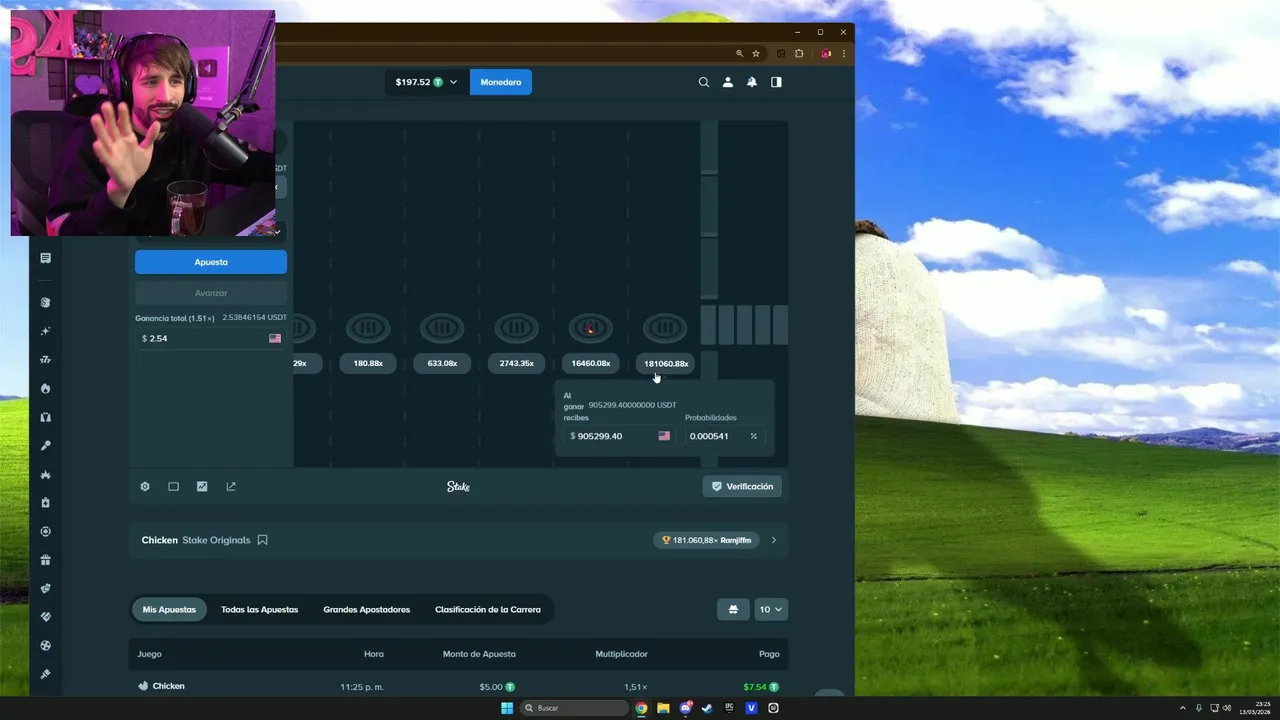The height and width of the screenshot is (720, 1280).
Task: Click the Ganancia total 2.54 field
Action: click(x=211, y=338)
